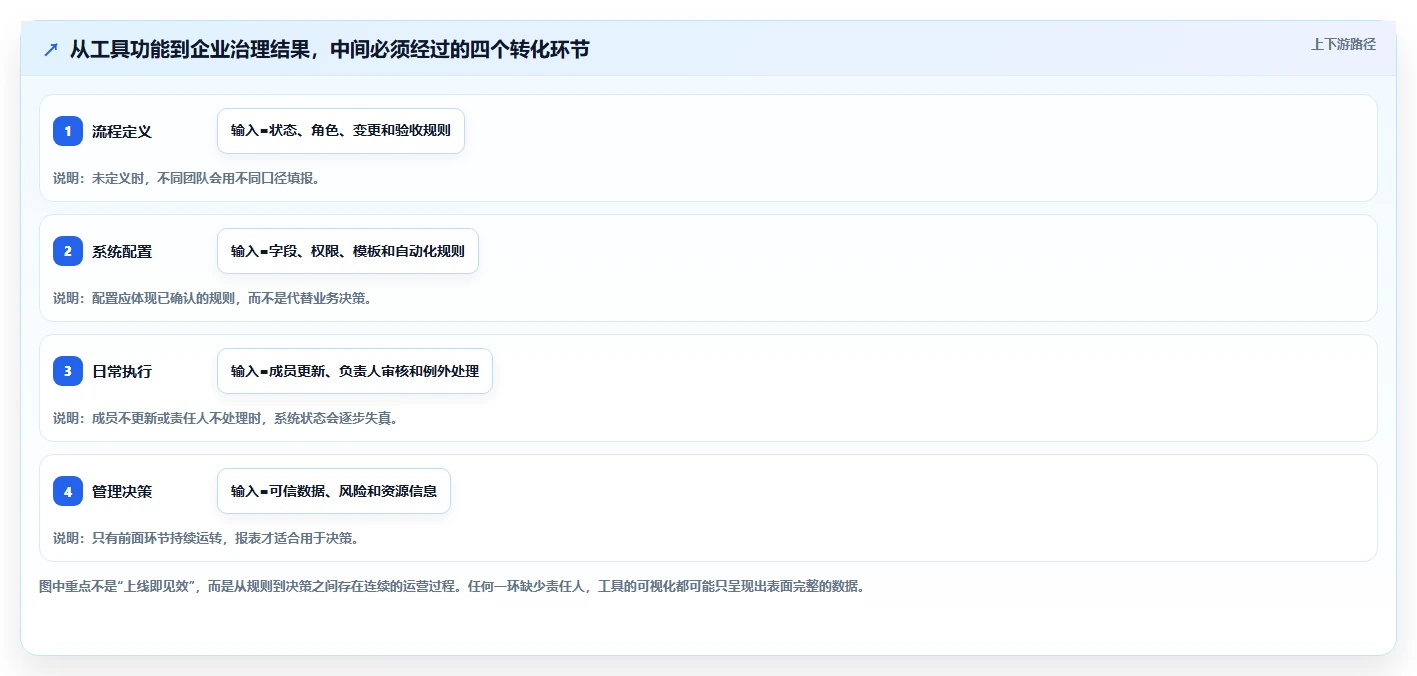Screen dimensions: 1417x676
Task: Select step badge number 1
Action: click(68, 131)
